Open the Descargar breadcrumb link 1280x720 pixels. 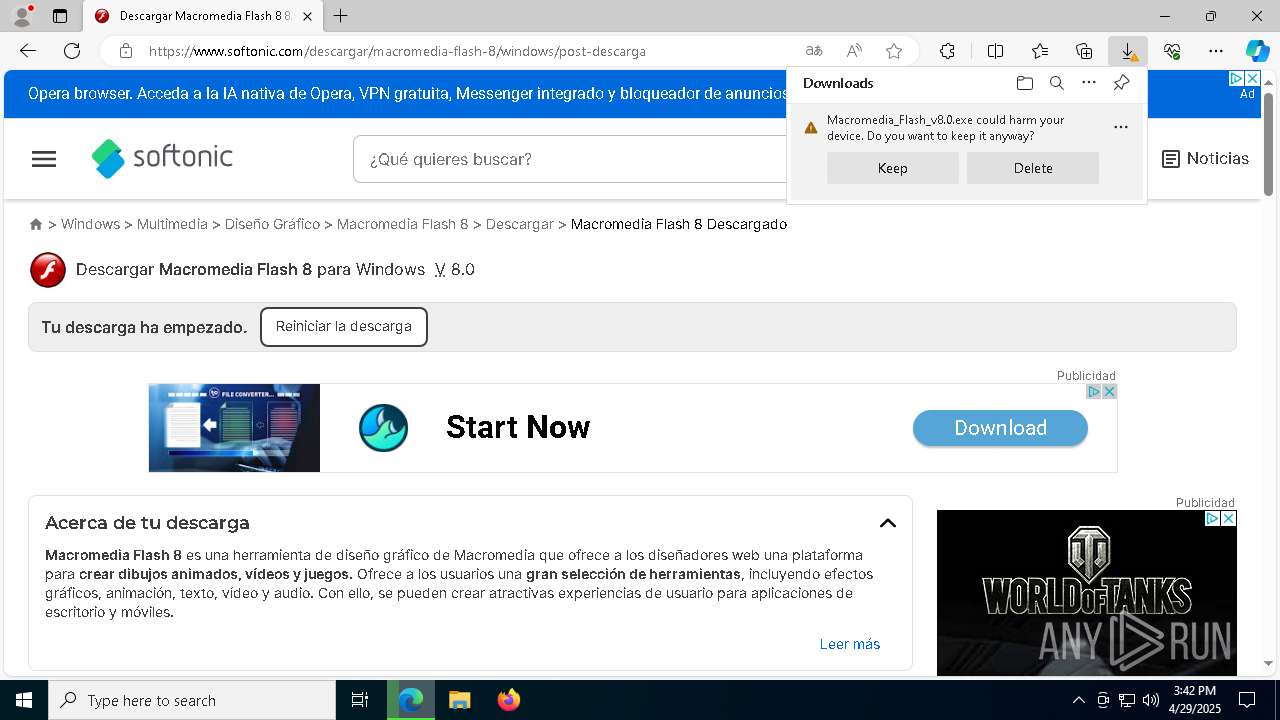point(519,224)
